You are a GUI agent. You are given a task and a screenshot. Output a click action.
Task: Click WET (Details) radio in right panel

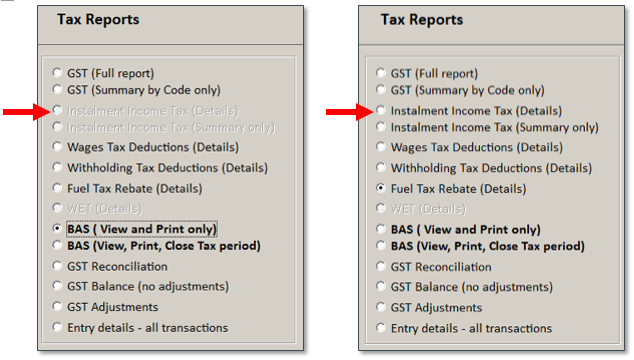coord(380,209)
